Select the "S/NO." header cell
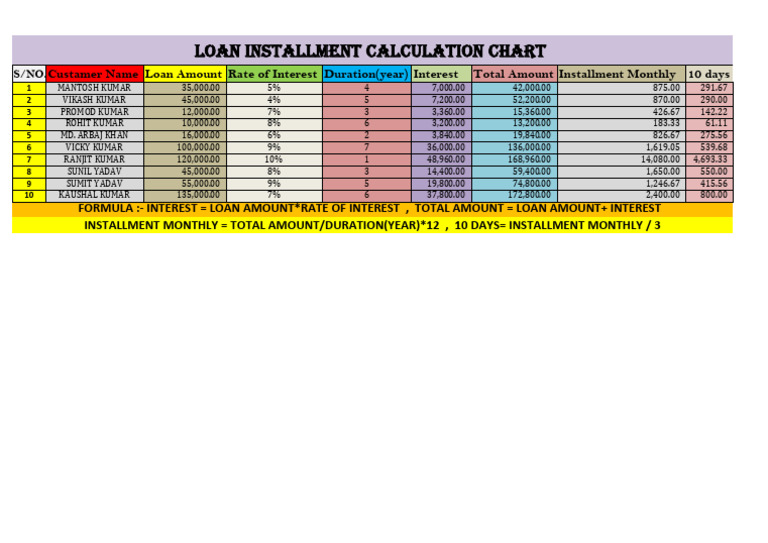The width and height of the screenshot is (768, 543). point(29,74)
